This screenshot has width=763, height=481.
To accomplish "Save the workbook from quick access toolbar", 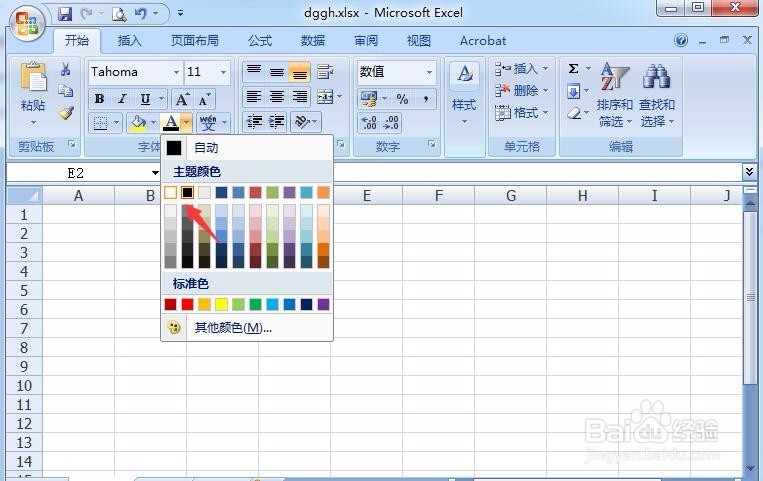I will [65, 14].
